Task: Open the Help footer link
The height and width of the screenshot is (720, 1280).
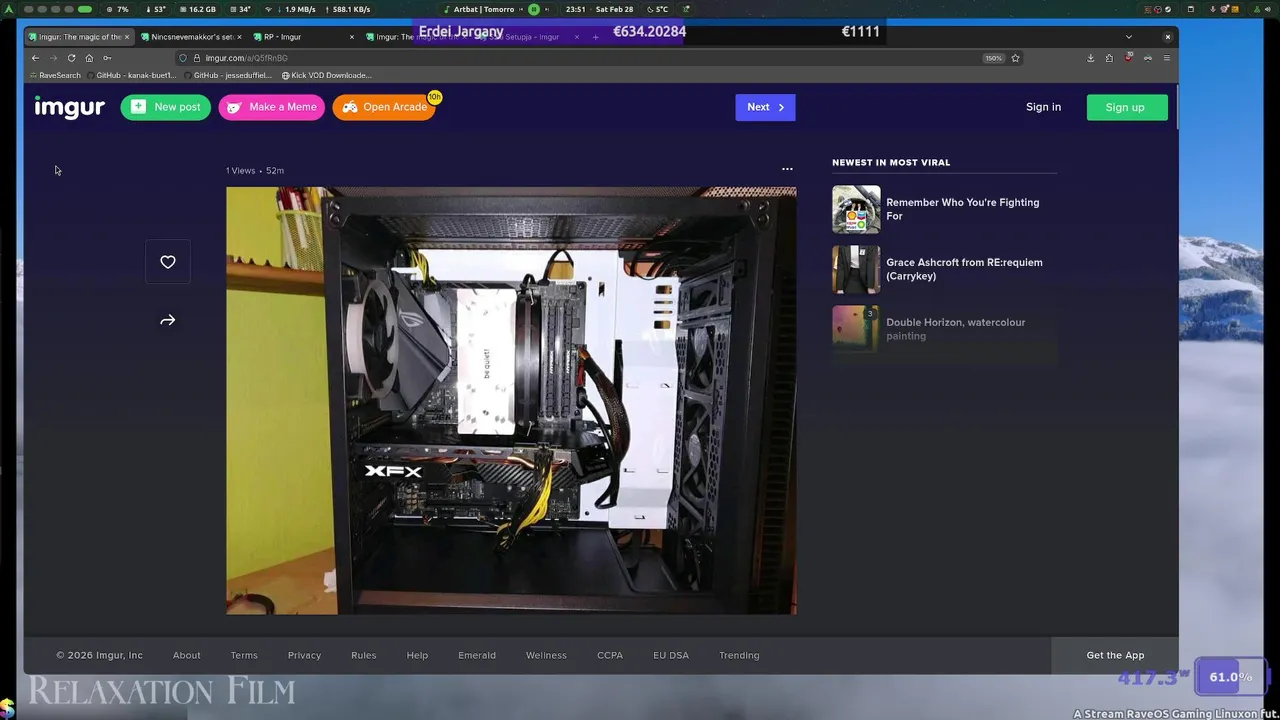Action: pos(417,655)
